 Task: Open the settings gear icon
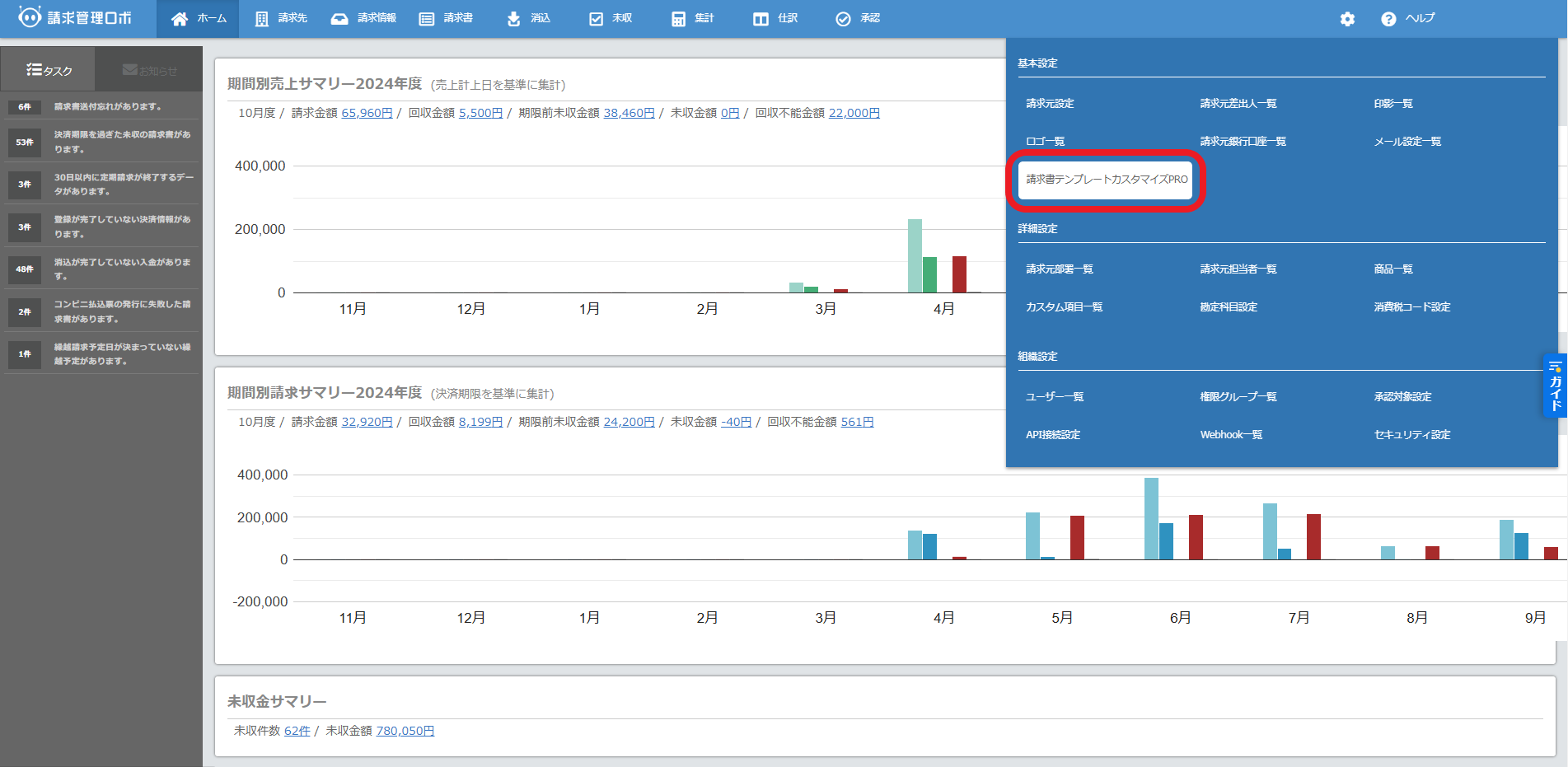click(x=1347, y=19)
